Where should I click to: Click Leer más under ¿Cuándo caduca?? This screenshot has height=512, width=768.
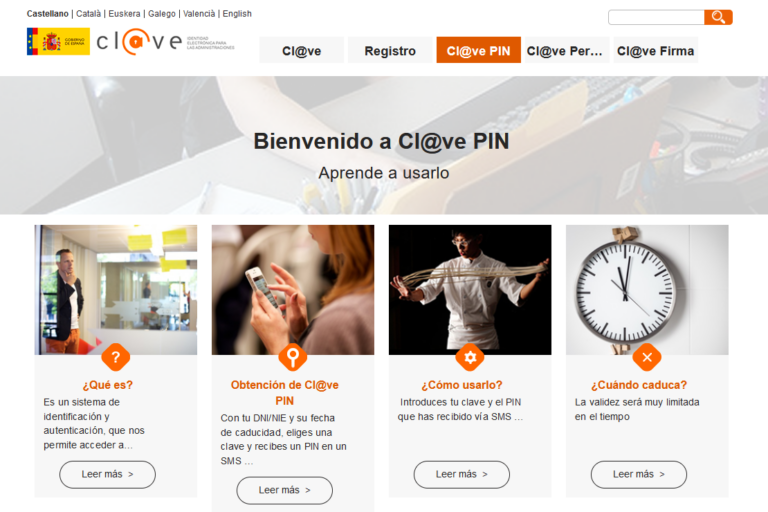coord(639,474)
